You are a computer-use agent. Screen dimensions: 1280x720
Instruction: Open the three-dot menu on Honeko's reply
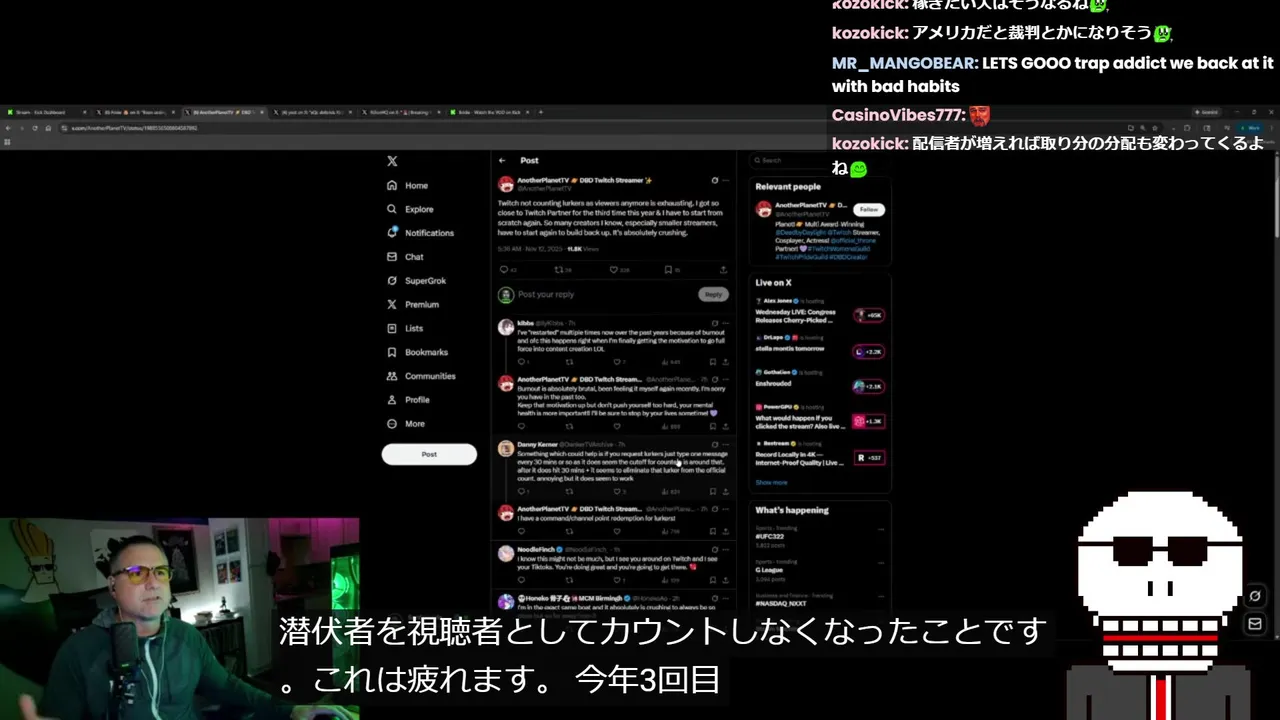(x=726, y=598)
